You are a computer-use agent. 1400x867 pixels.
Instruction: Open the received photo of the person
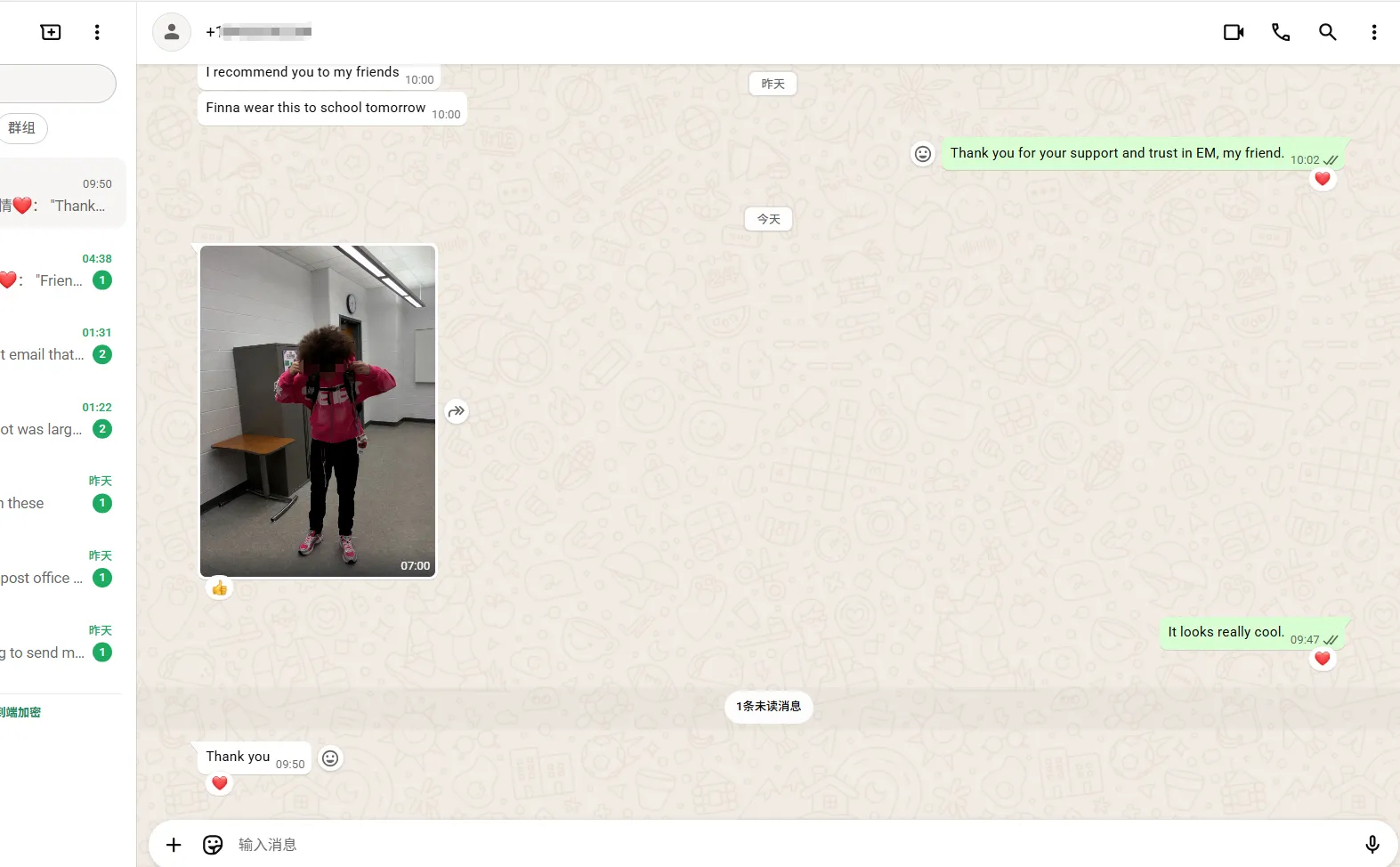point(318,411)
